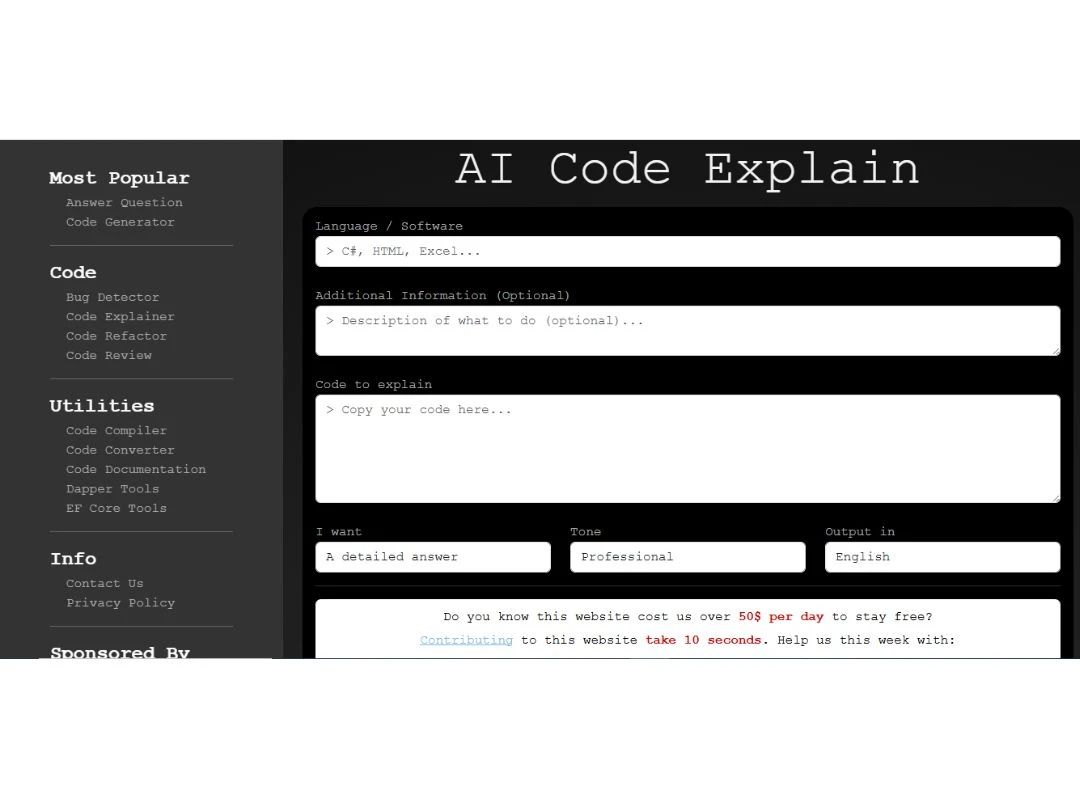Open the Output in English dropdown

942,557
